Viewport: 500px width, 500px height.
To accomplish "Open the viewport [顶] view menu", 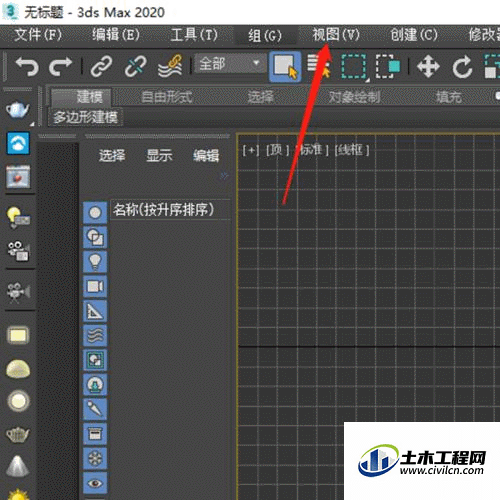I will click(277, 150).
